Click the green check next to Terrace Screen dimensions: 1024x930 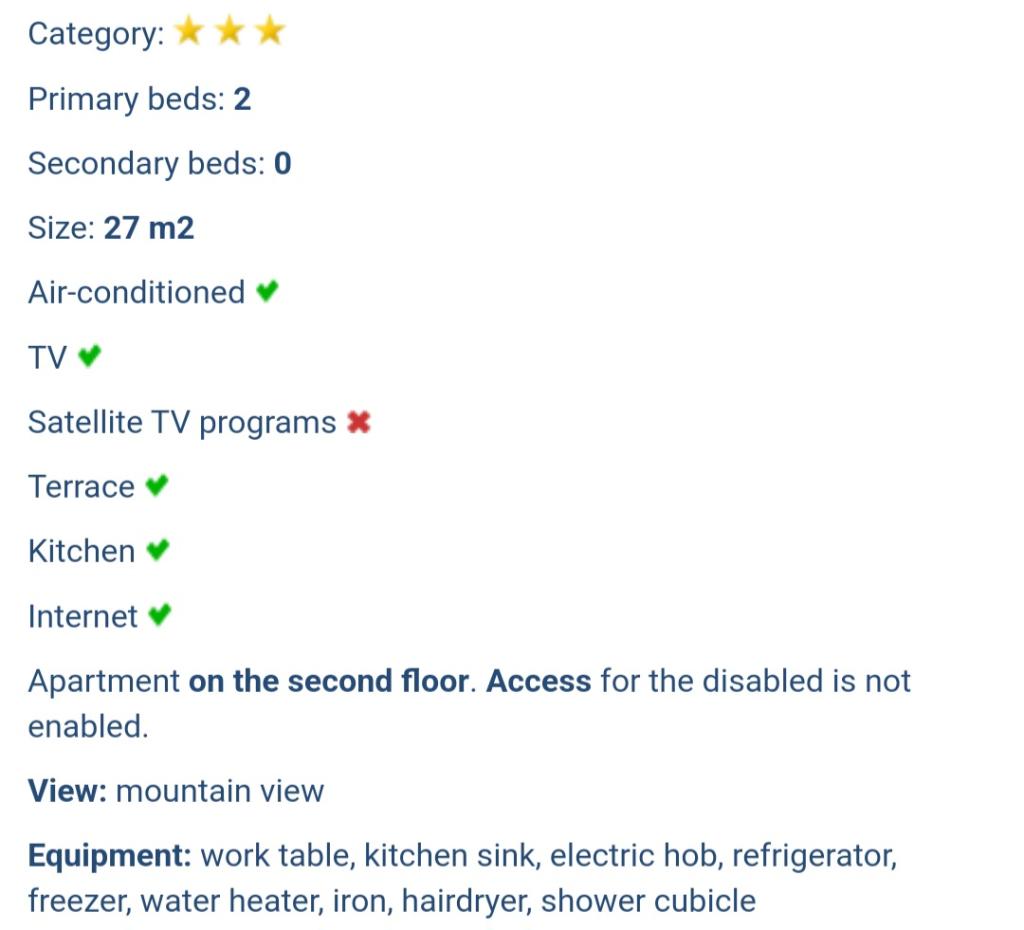point(156,486)
